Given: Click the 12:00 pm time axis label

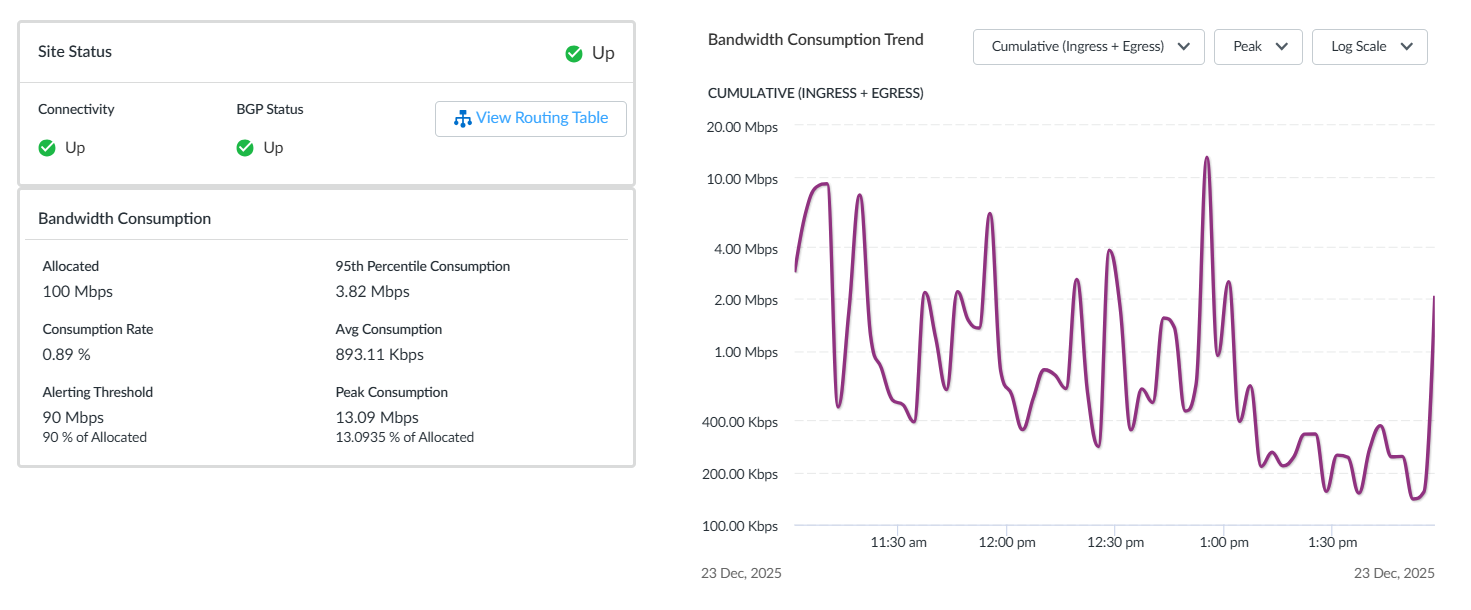Looking at the screenshot, I should point(1006,543).
